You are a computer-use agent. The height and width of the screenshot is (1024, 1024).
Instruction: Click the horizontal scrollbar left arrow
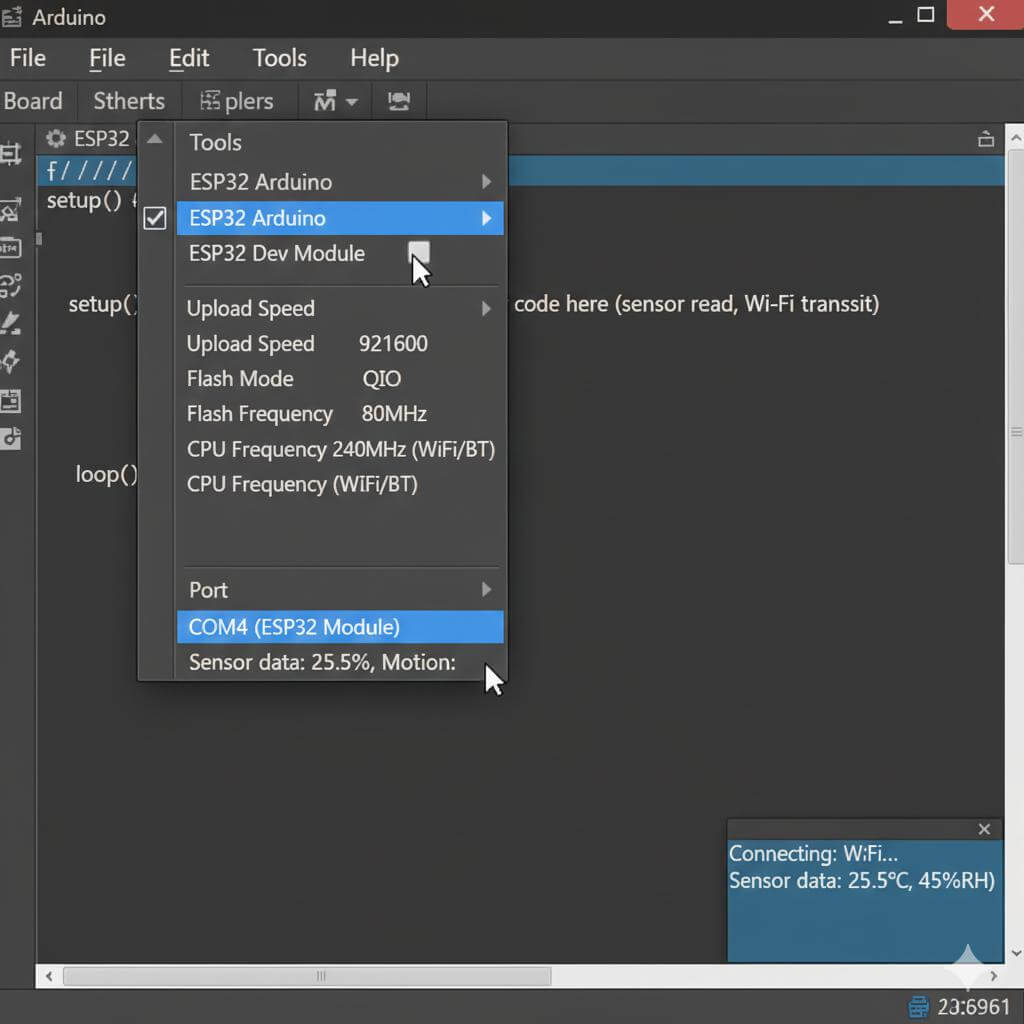click(49, 976)
